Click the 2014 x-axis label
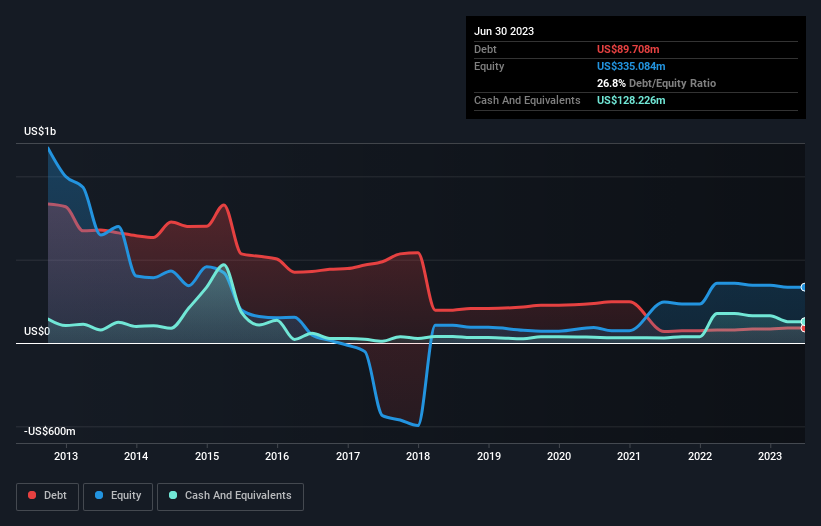This screenshot has width=821, height=526. [x=136, y=456]
